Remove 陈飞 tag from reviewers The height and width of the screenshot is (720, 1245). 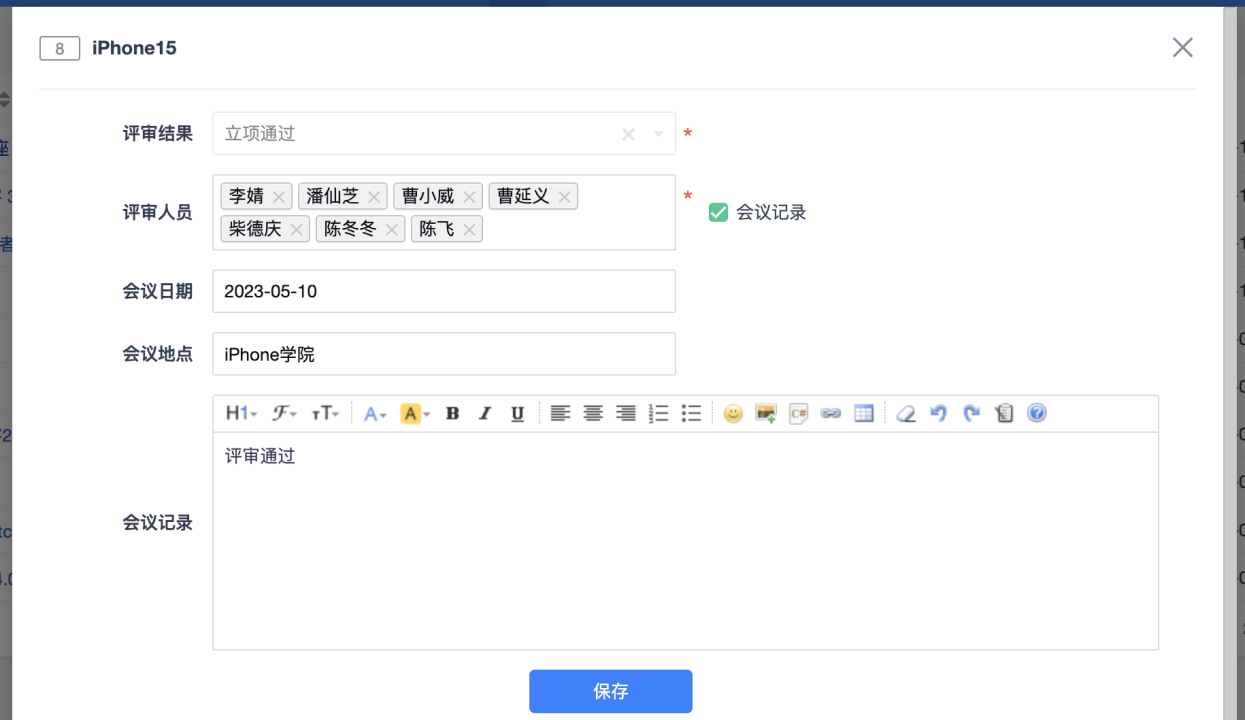click(469, 230)
